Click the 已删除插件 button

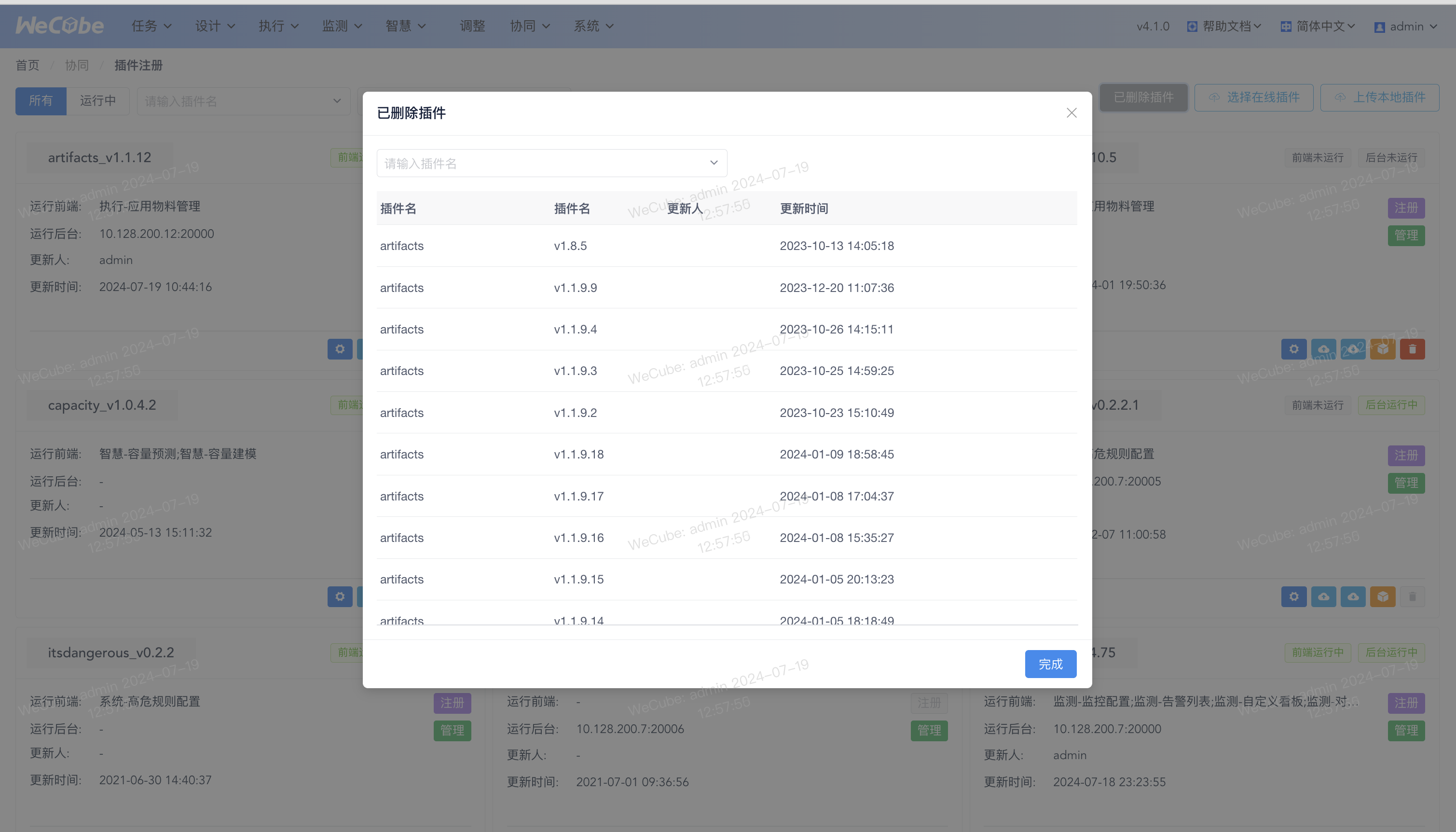click(x=1143, y=97)
